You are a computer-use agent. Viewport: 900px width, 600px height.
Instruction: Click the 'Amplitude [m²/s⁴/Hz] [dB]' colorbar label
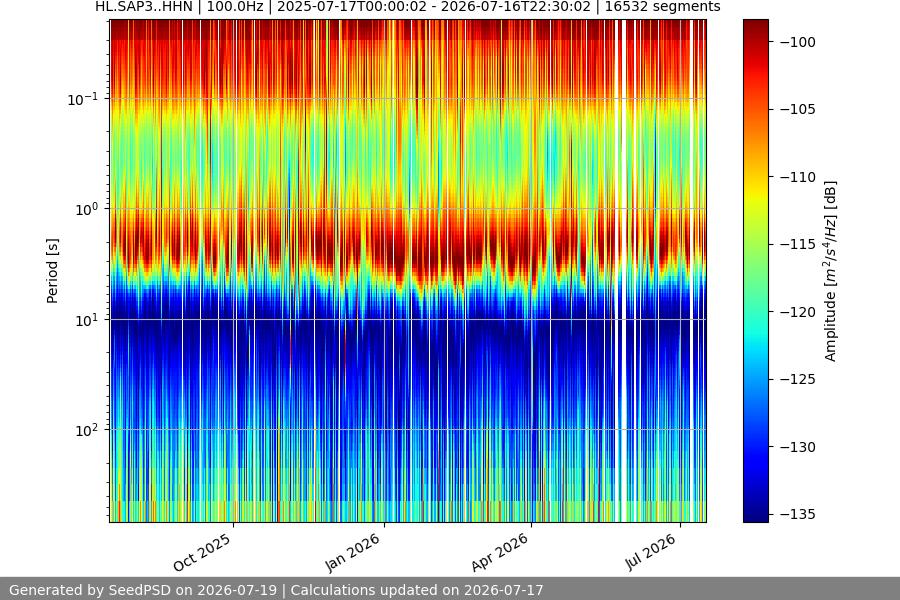click(x=831, y=271)
